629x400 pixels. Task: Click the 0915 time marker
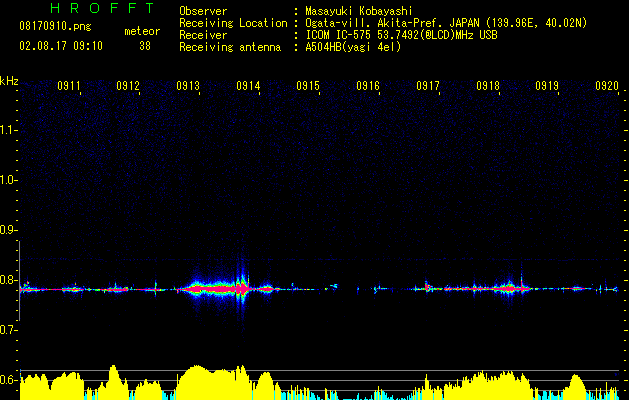tap(308, 86)
